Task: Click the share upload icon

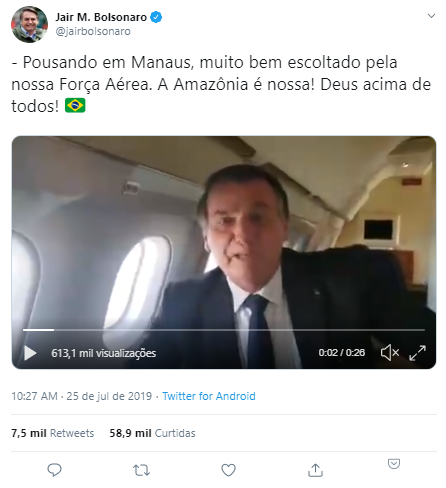Action: [x=315, y=470]
